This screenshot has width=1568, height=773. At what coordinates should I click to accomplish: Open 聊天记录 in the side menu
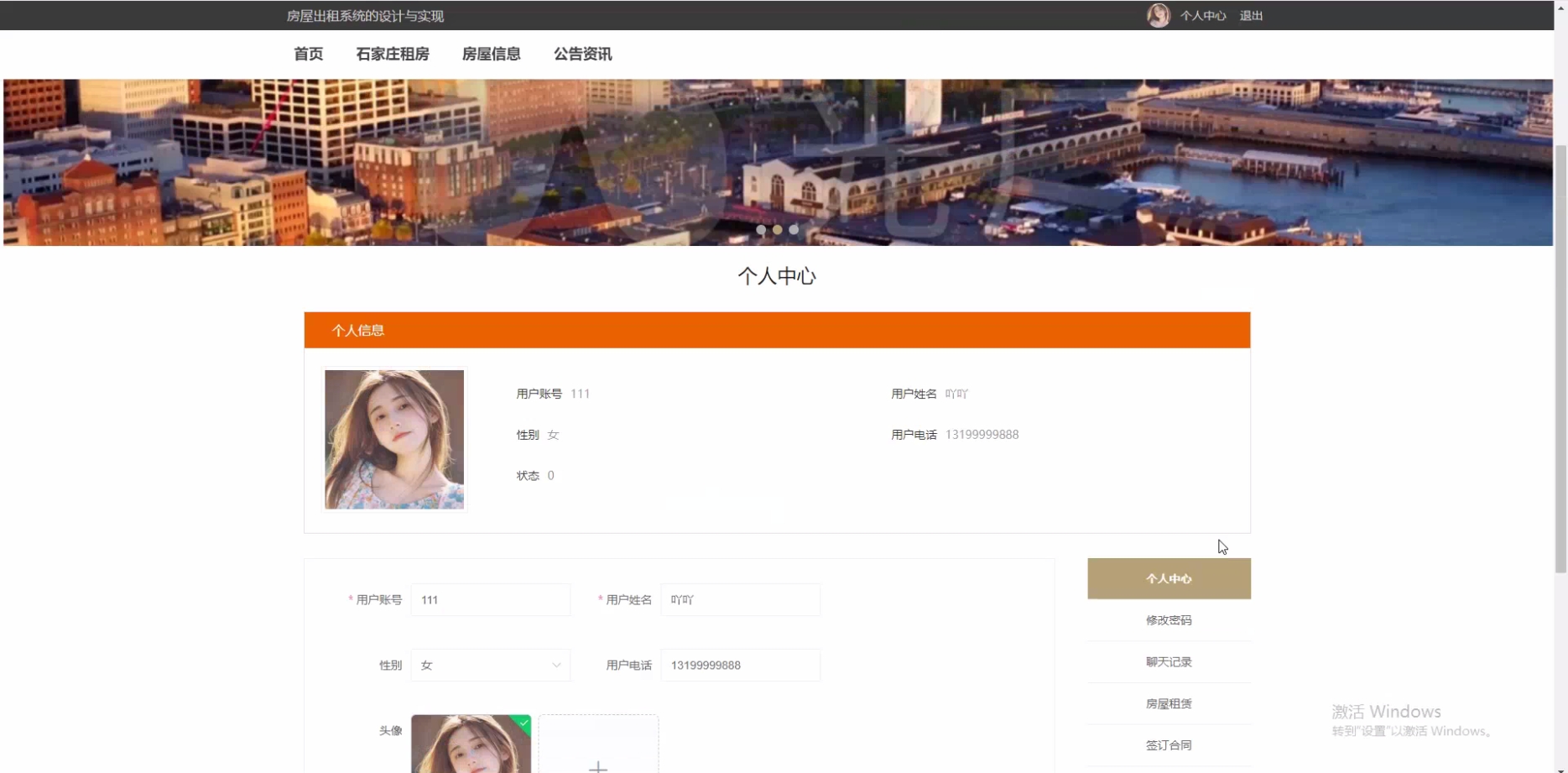tap(1169, 662)
